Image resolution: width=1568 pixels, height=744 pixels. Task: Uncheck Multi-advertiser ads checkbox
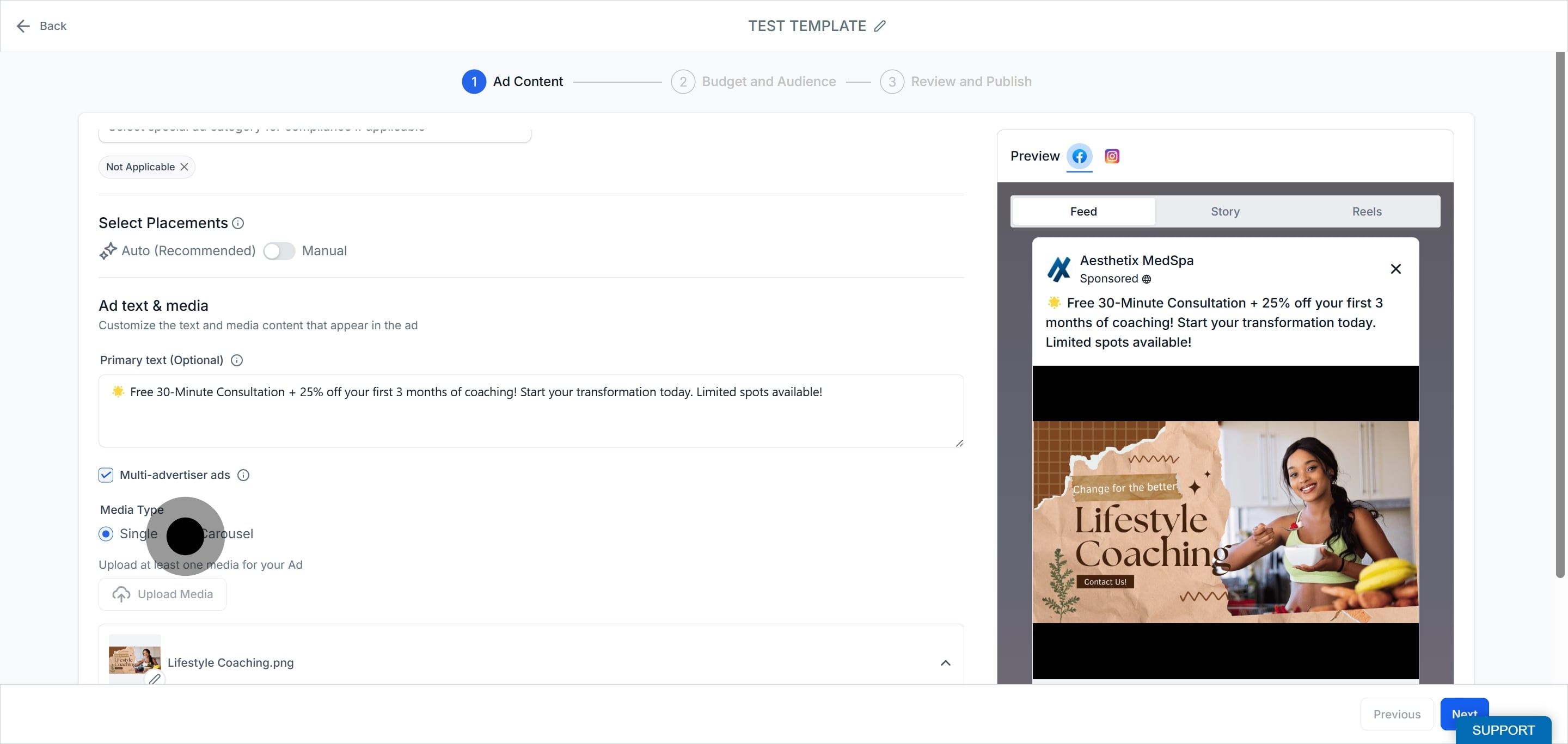pos(106,475)
